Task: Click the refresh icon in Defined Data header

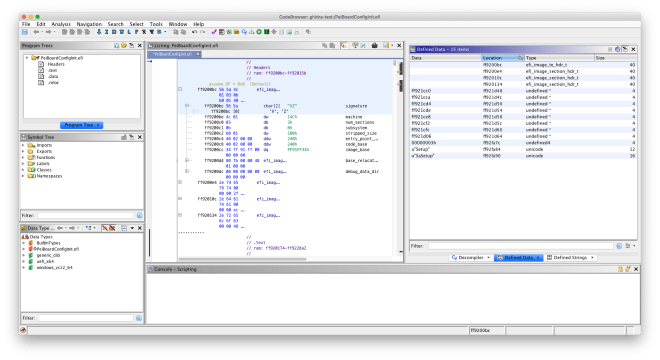Action: pyautogui.click(x=617, y=49)
